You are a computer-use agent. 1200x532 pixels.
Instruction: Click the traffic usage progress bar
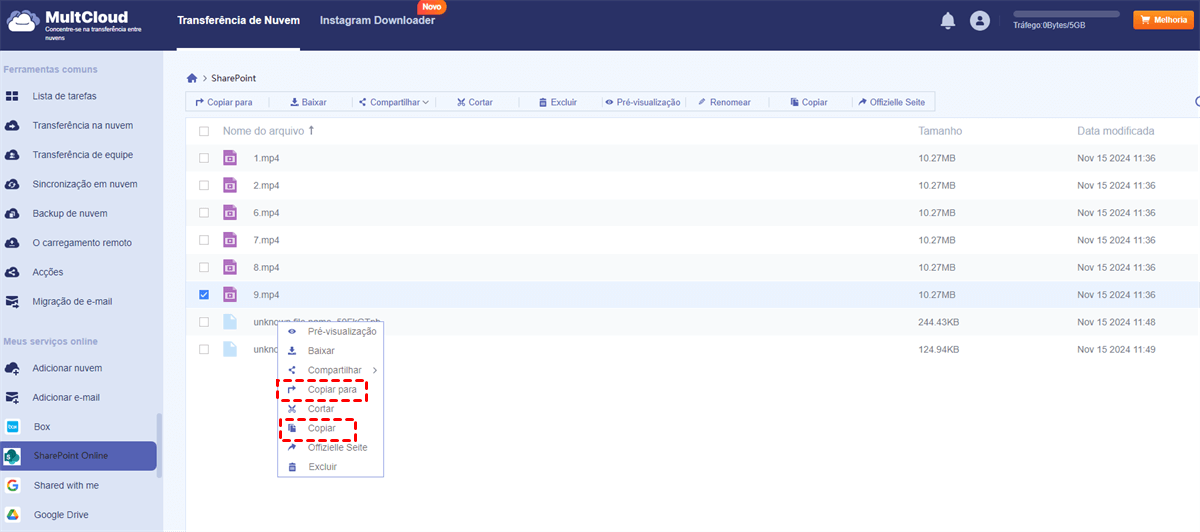pos(1066,14)
